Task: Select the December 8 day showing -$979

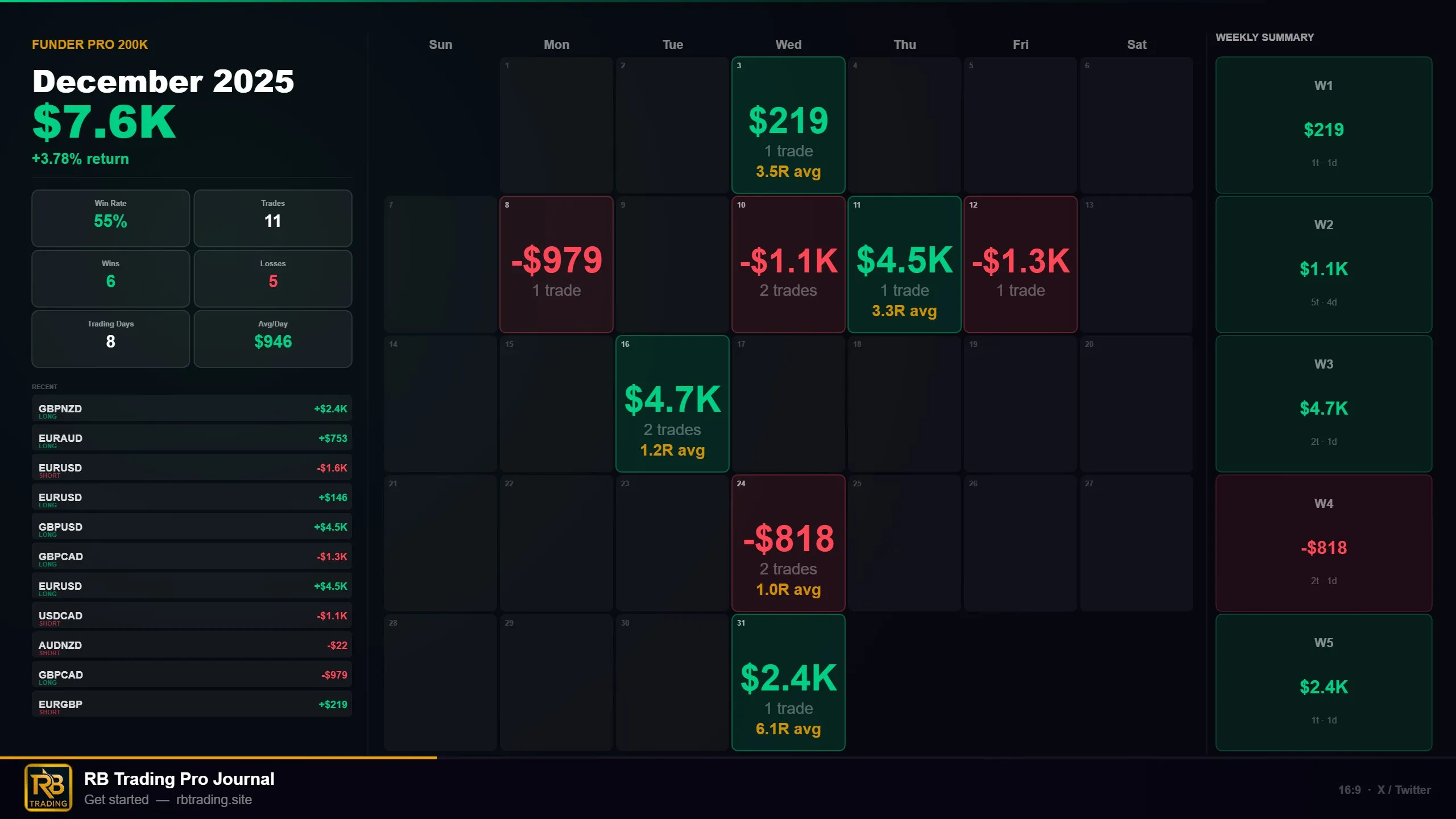Action: (556, 264)
